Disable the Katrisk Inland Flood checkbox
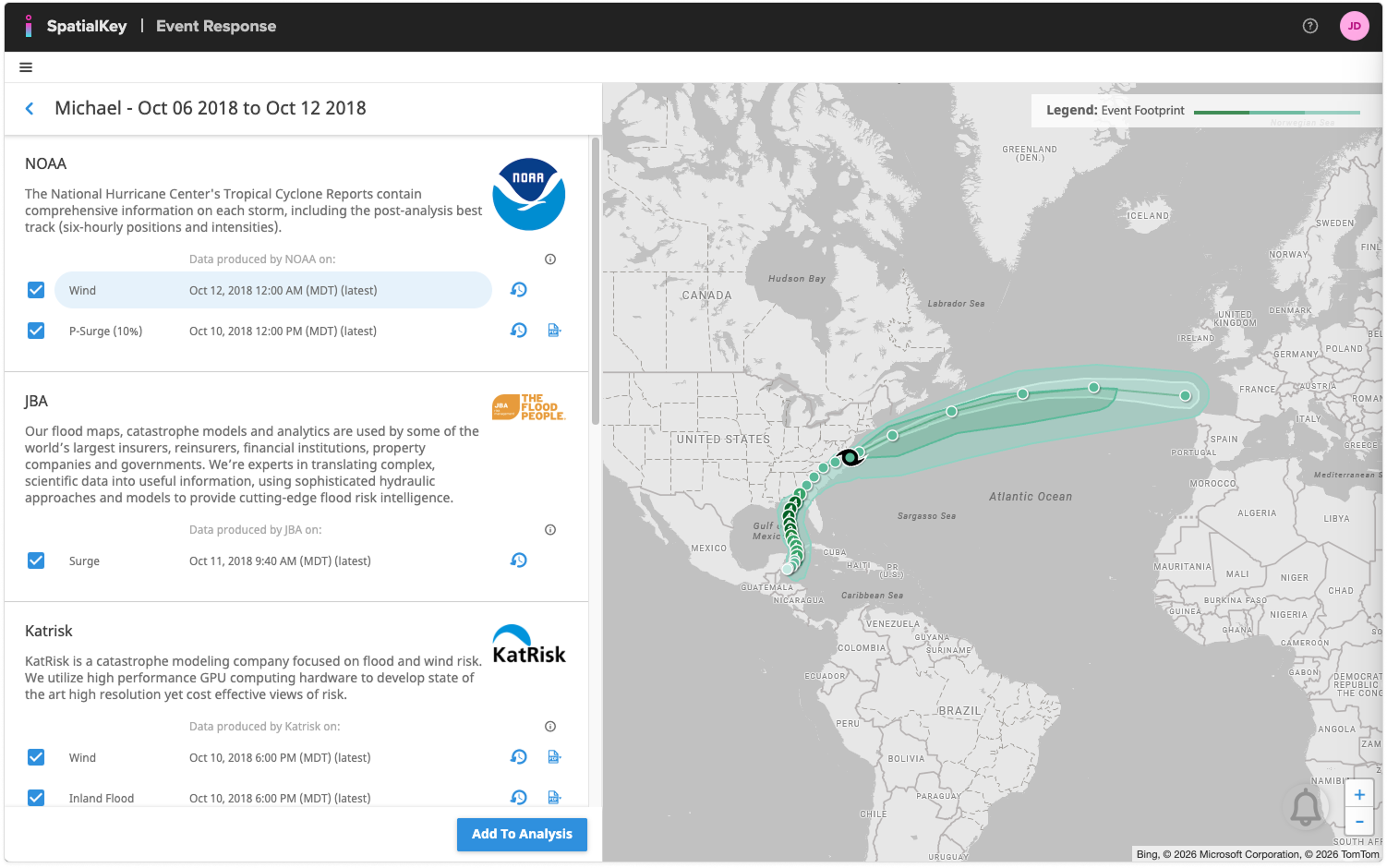This screenshot has height=868, width=1387. coord(36,798)
